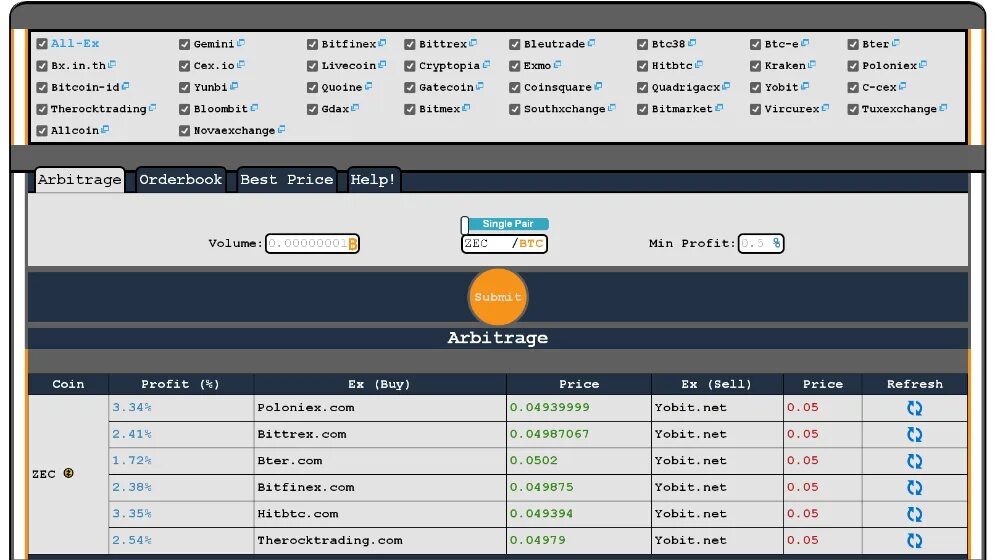Click the orange Submit button
The width and height of the screenshot is (1000, 560).
tap(497, 297)
